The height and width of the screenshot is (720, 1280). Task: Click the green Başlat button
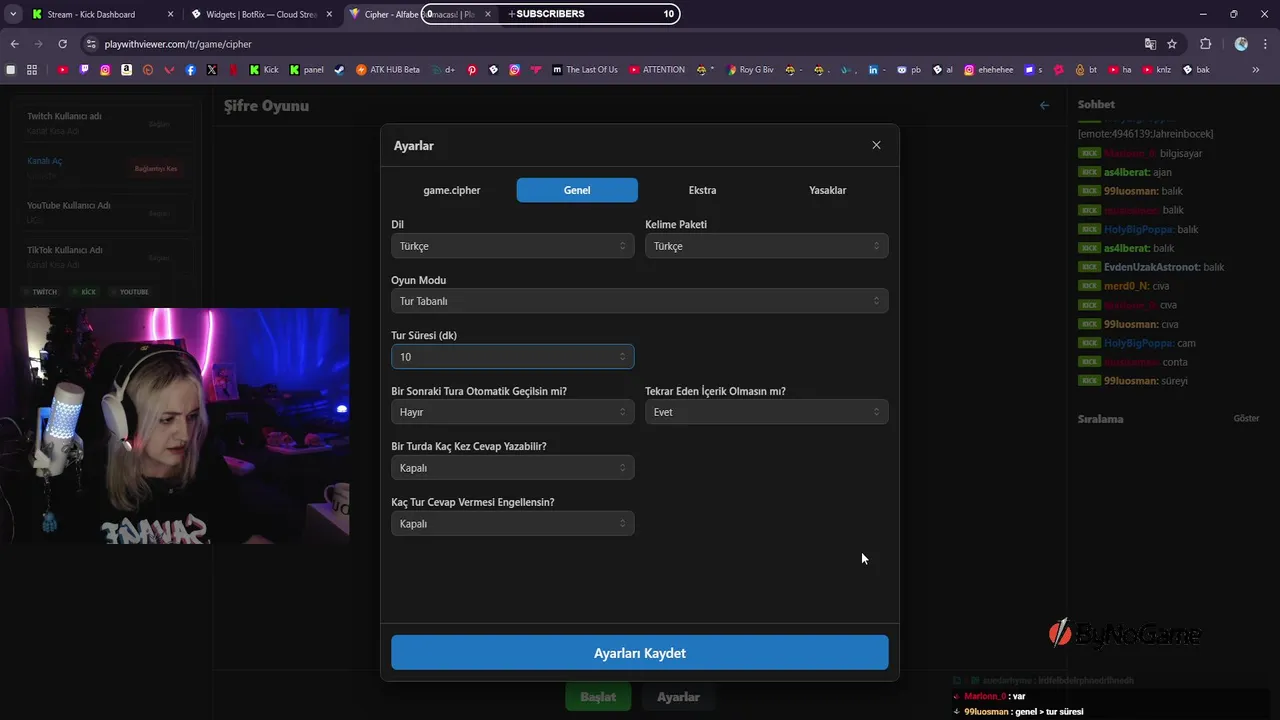(x=598, y=697)
